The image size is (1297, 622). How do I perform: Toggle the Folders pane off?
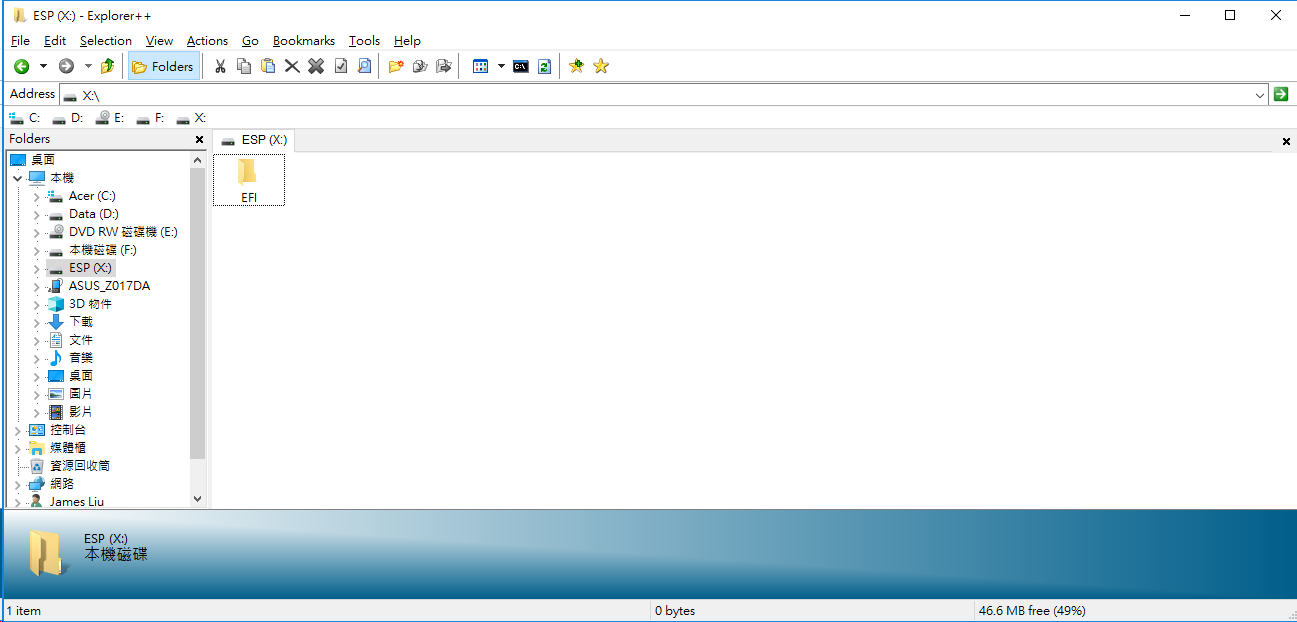click(x=163, y=66)
